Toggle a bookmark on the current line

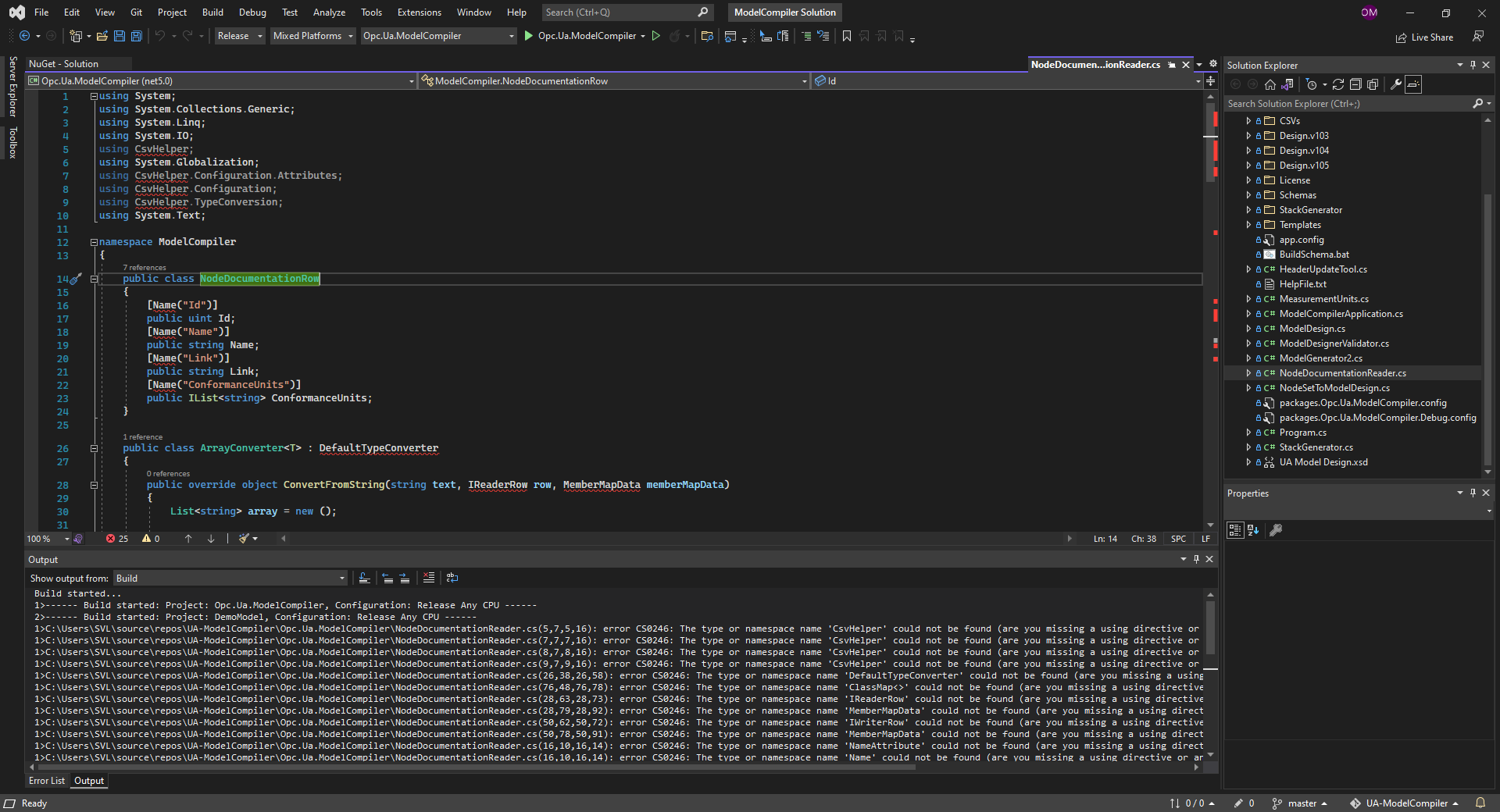tap(847, 36)
